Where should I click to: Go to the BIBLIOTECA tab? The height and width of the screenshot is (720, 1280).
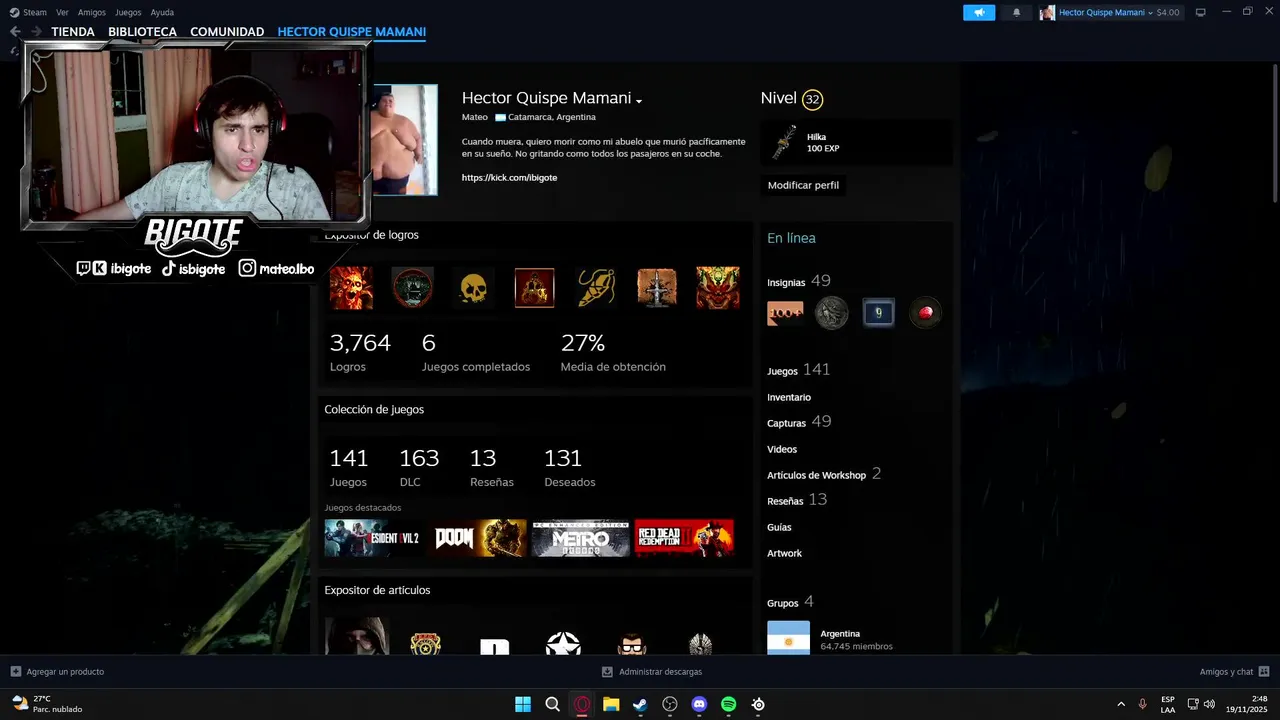(142, 32)
